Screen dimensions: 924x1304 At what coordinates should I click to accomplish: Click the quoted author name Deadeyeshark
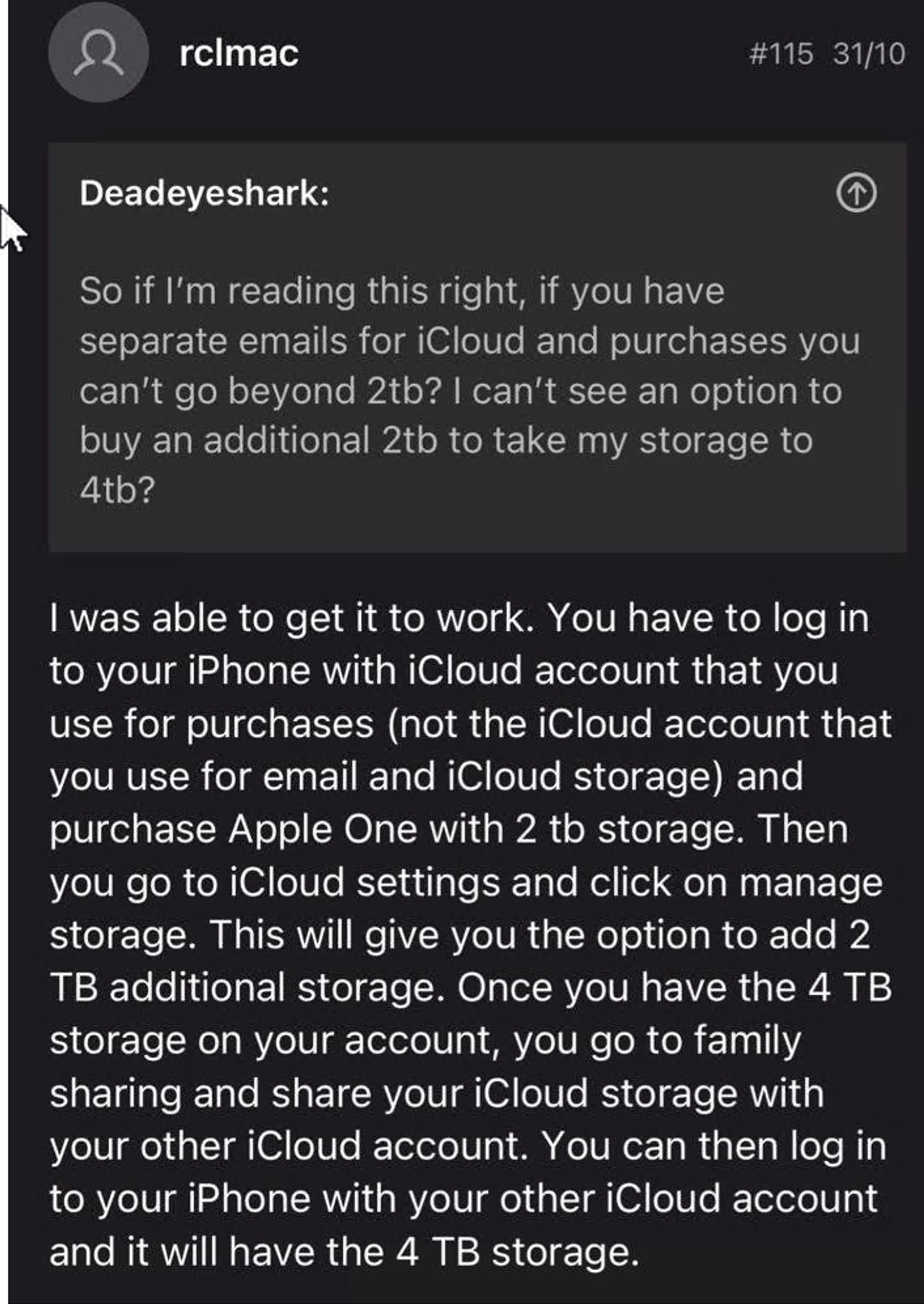pyautogui.click(x=204, y=194)
